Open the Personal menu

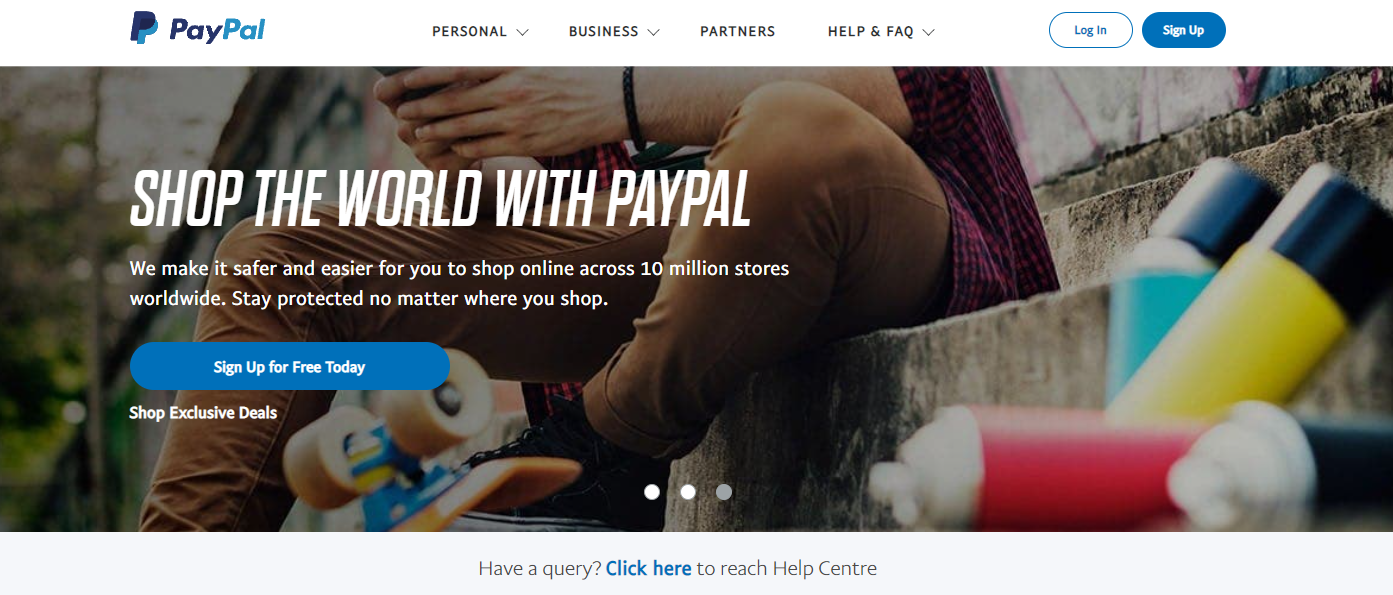[x=469, y=32]
